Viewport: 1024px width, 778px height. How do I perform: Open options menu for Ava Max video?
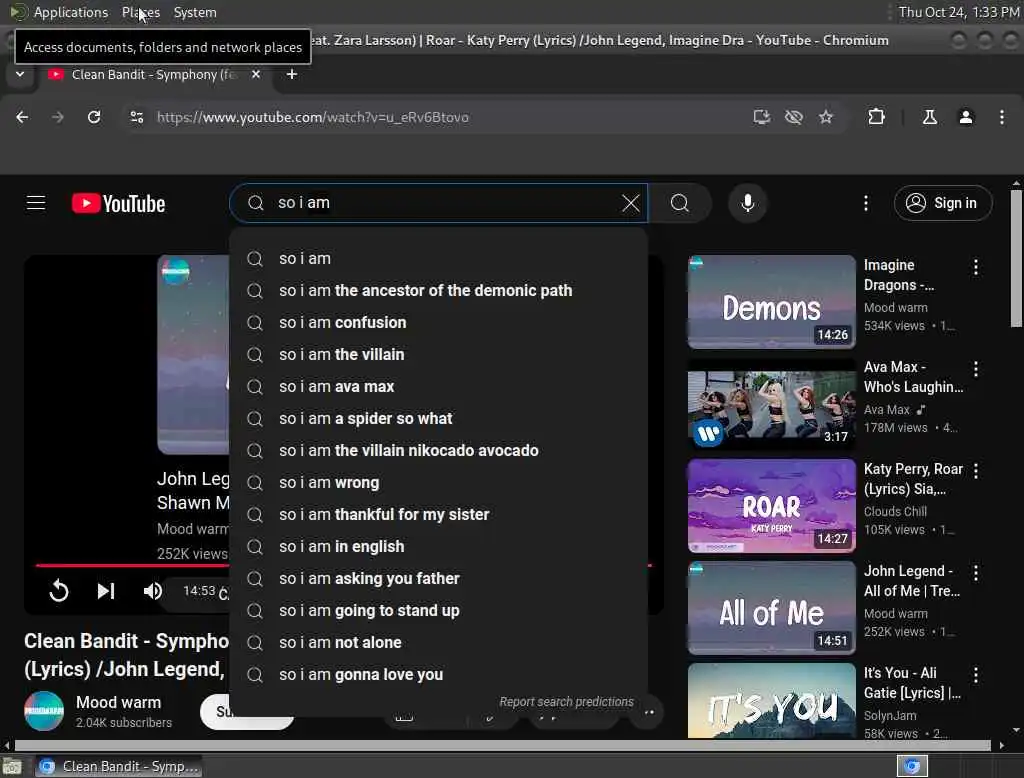click(x=976, y=369)
